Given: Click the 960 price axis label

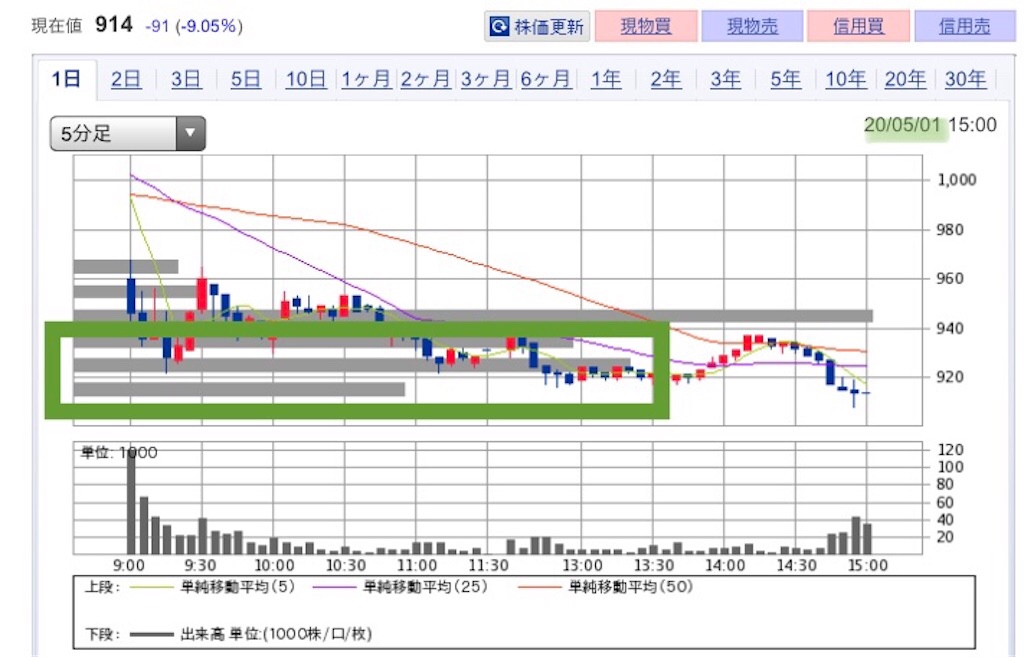Looking at the screenshot, I should coord(950,279).
